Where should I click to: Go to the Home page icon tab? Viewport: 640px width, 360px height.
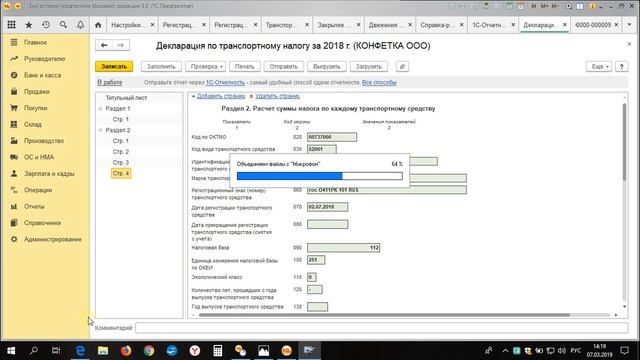(x=98, y=25)
